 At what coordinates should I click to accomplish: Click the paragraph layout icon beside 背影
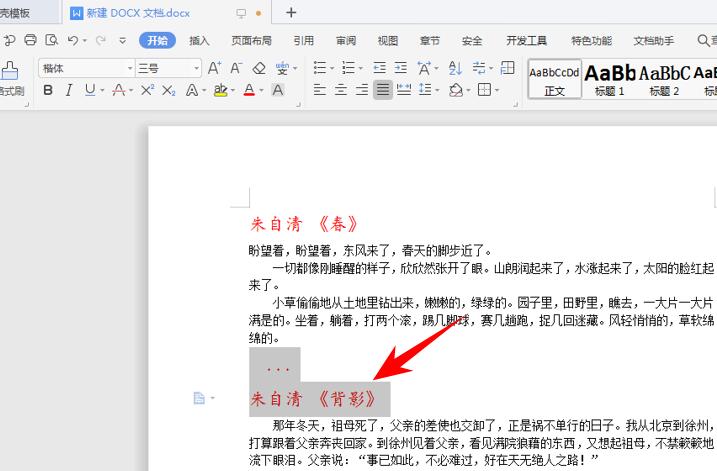pyautogui.click(x=199, y=398)
